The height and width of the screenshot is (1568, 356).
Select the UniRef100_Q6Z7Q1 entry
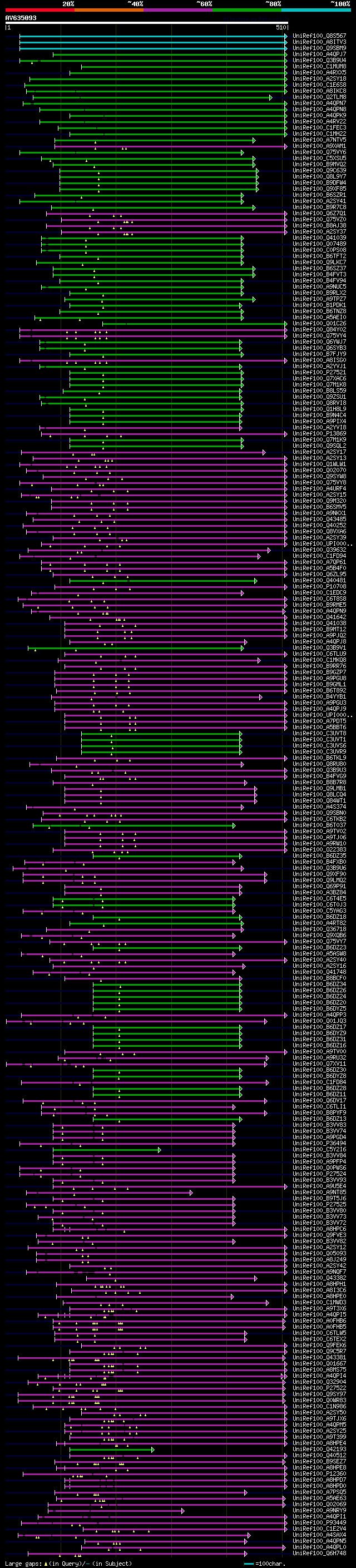click(319, 213)
